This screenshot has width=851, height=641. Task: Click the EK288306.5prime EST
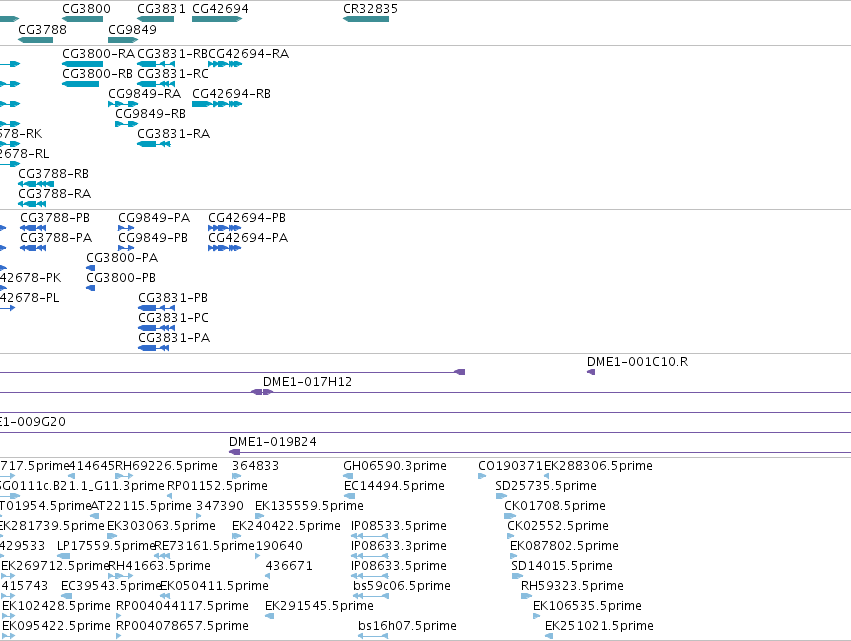547,476
